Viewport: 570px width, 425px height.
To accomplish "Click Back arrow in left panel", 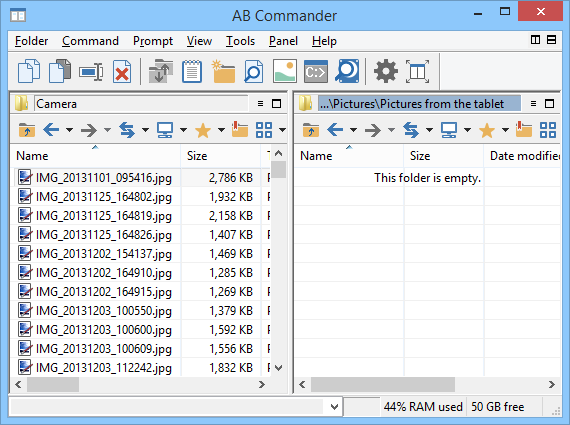I will [51, 130].
